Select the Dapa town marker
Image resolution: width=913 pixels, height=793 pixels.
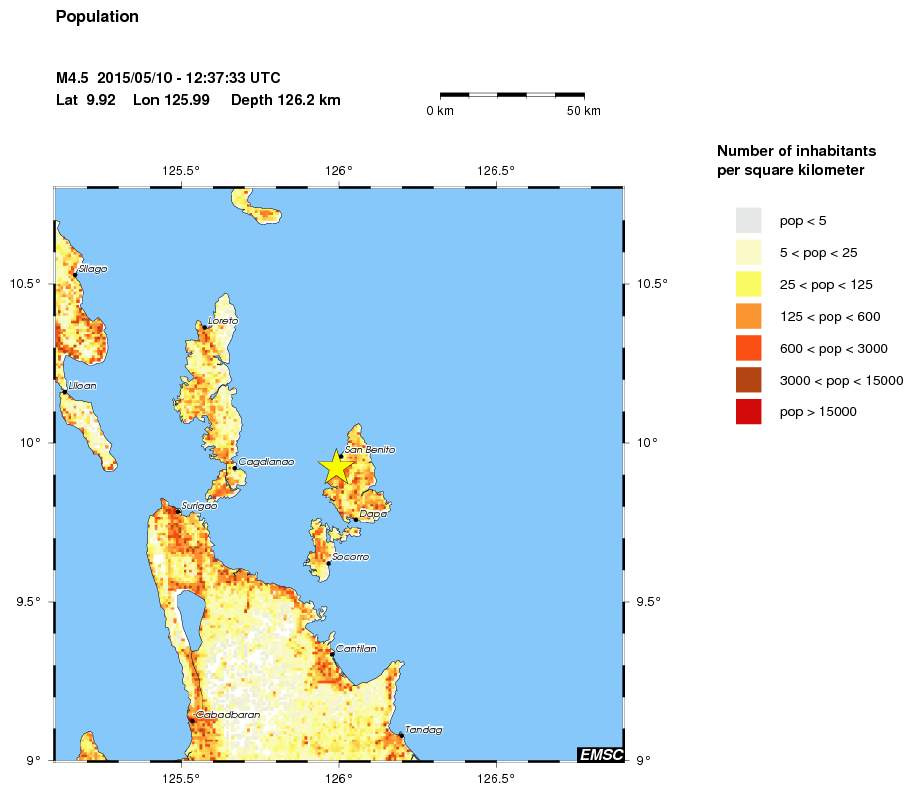(x=356, y=519)
